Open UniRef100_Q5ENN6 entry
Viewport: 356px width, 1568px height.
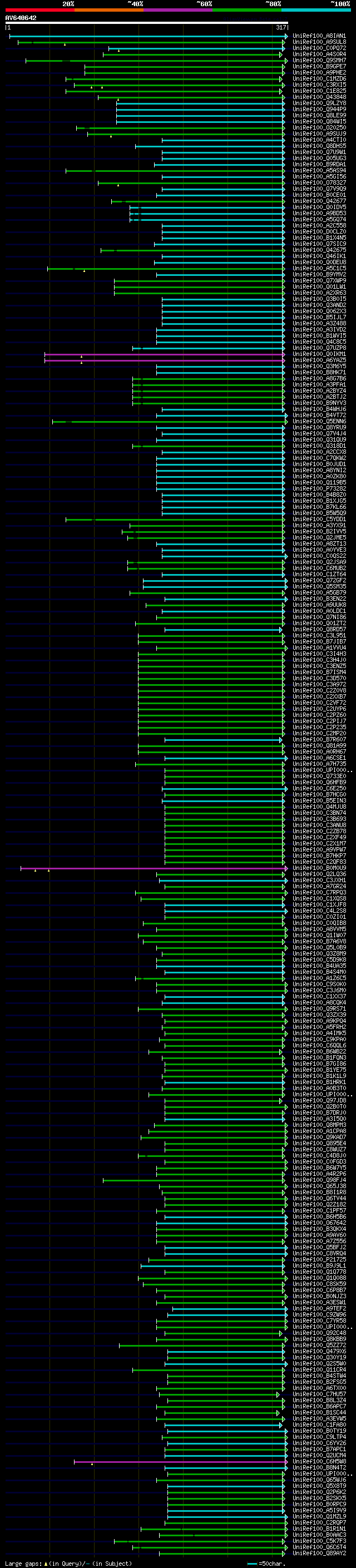pyautogui.click(x=319, y=421)
